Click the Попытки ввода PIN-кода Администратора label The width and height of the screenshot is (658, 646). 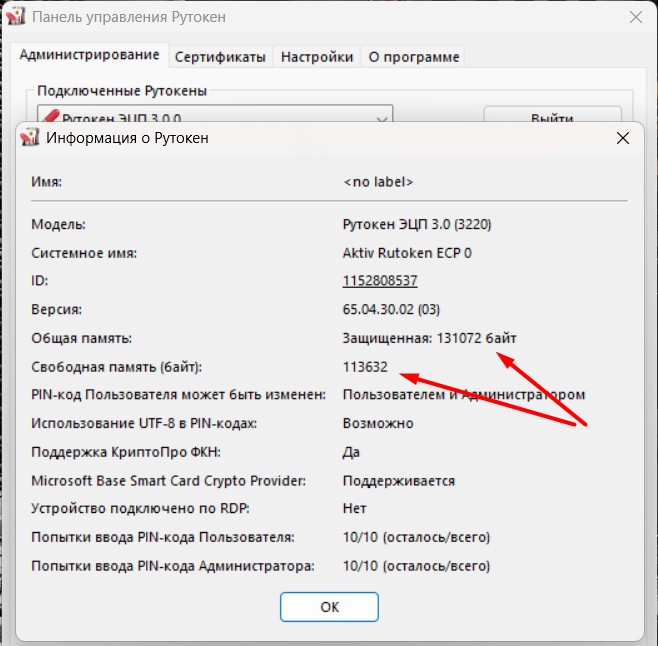coord(173,566)
